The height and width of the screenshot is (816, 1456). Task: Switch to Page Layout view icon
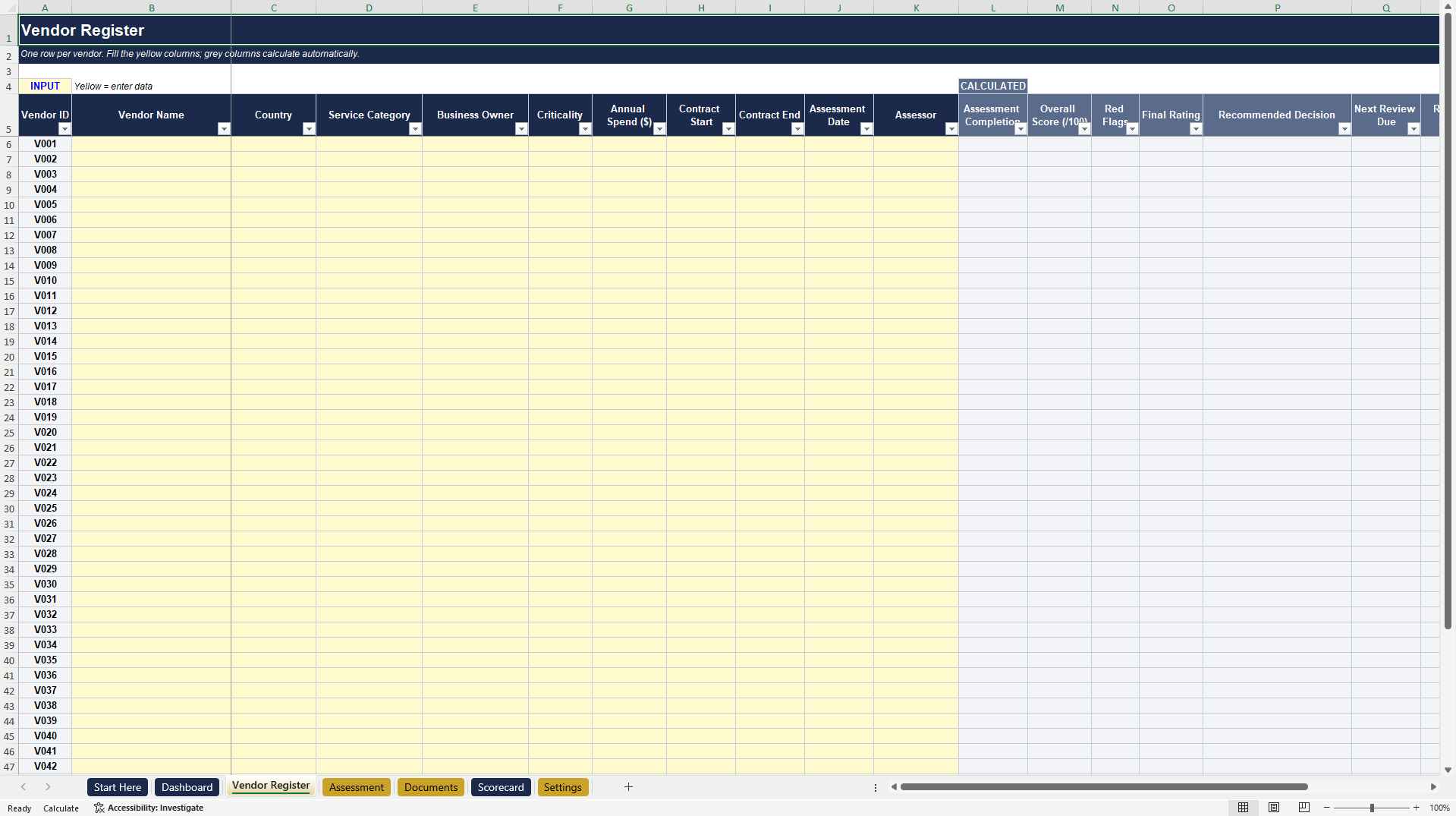click(1274, 808)
